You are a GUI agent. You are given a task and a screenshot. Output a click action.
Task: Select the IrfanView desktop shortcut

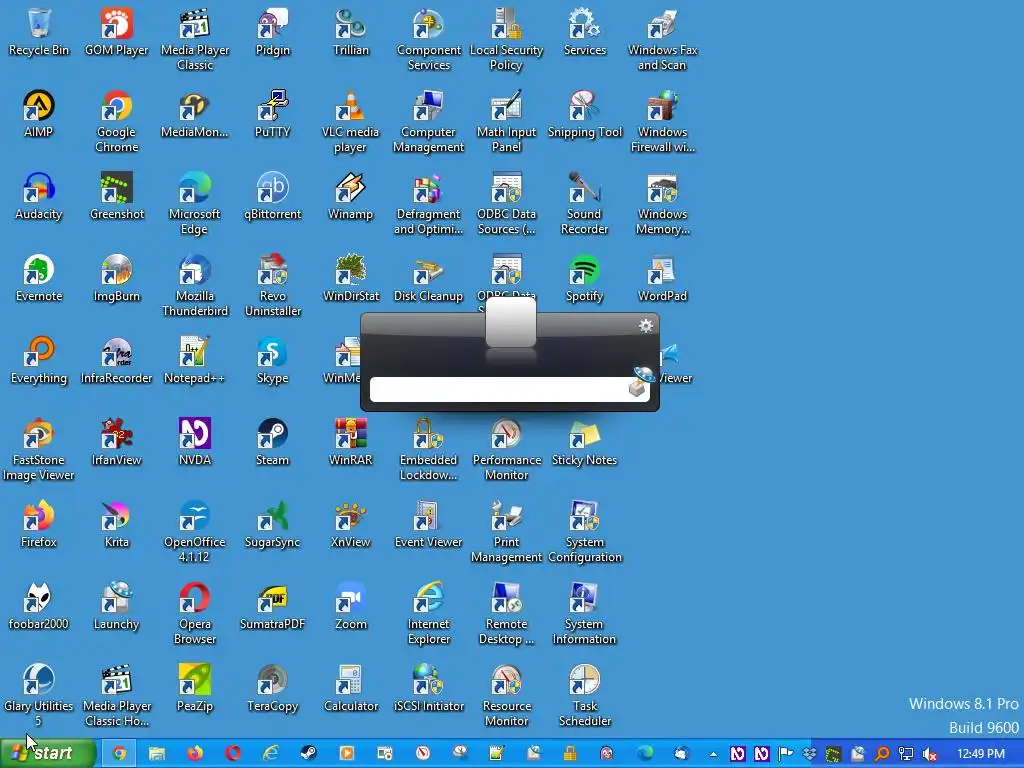pos(116,443)
